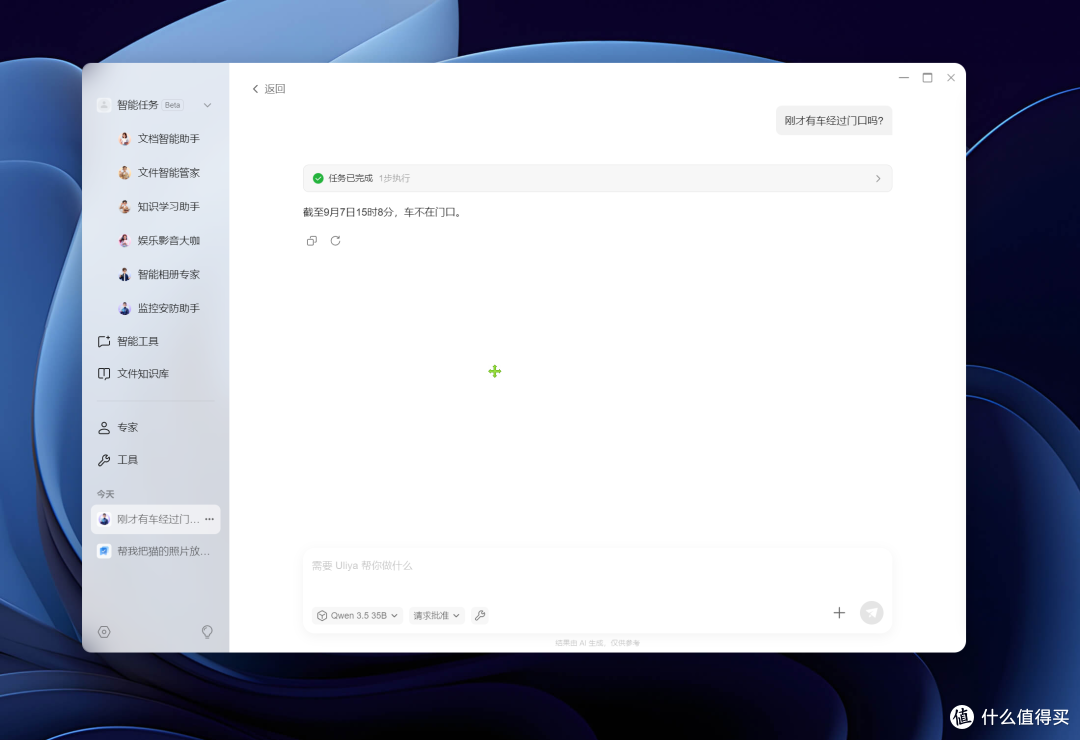Click the 专家 person icon
Screen dimensions: 1080x740
(104, 428)
